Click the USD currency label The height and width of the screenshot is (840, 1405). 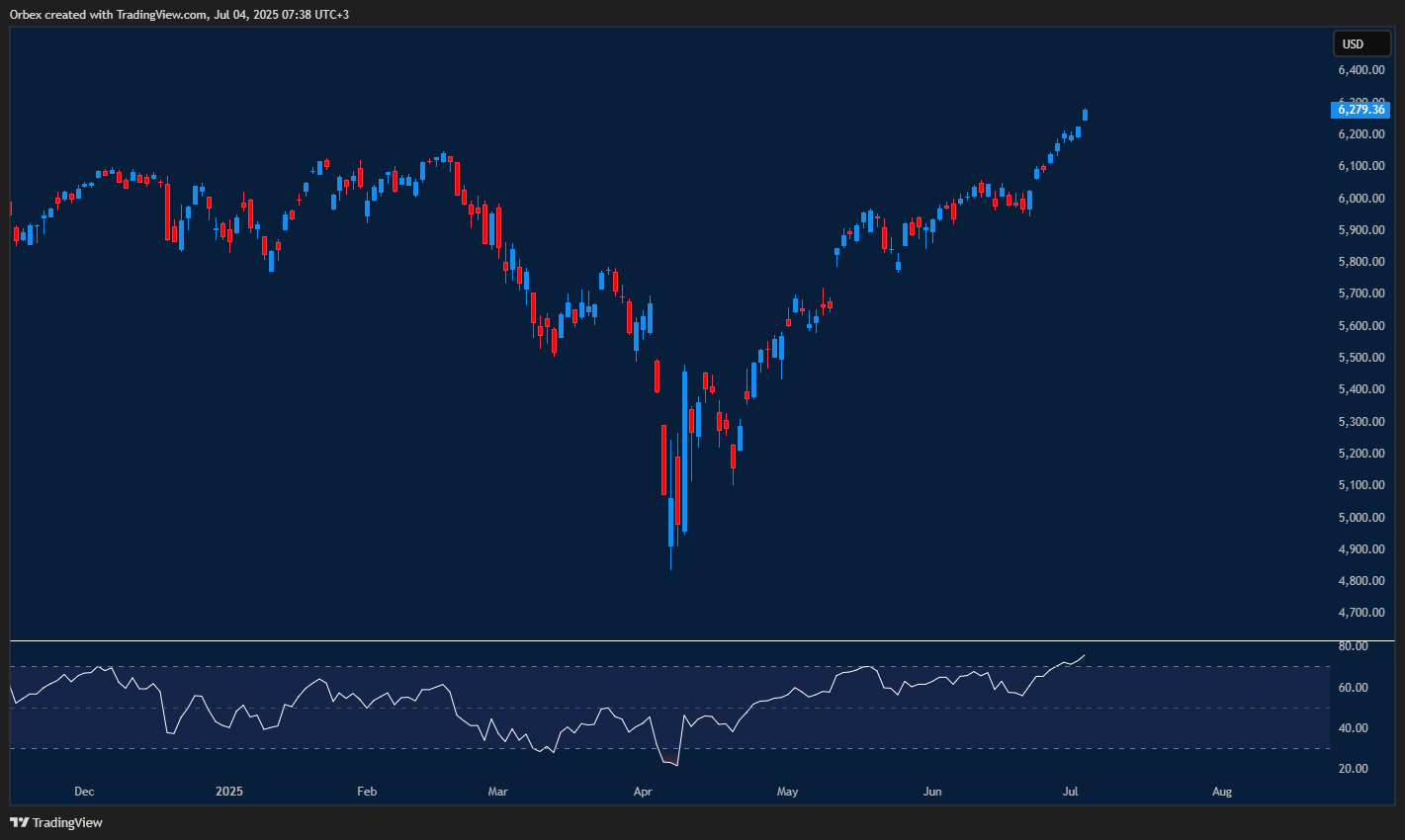coord(1361,43)
